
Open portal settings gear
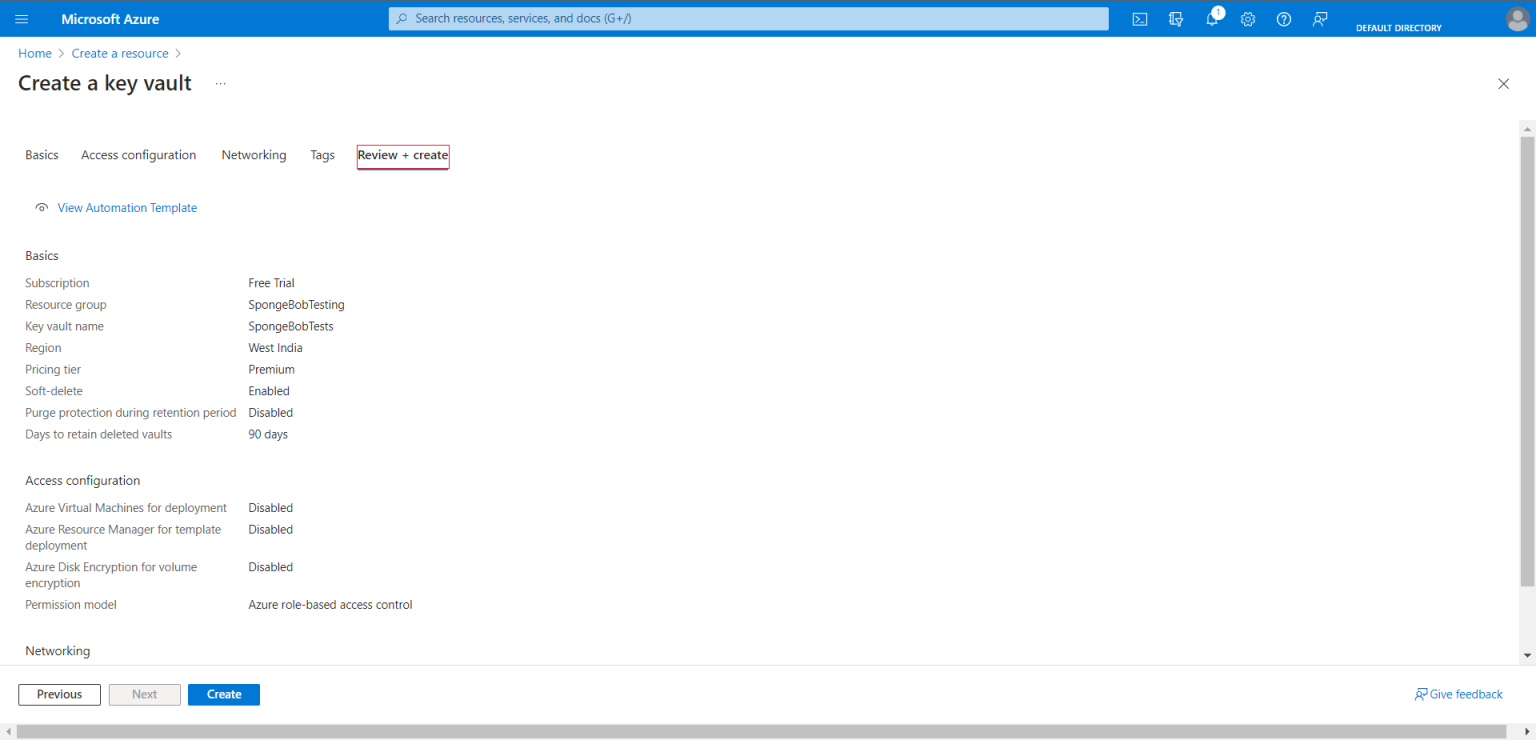[1248, 19]
